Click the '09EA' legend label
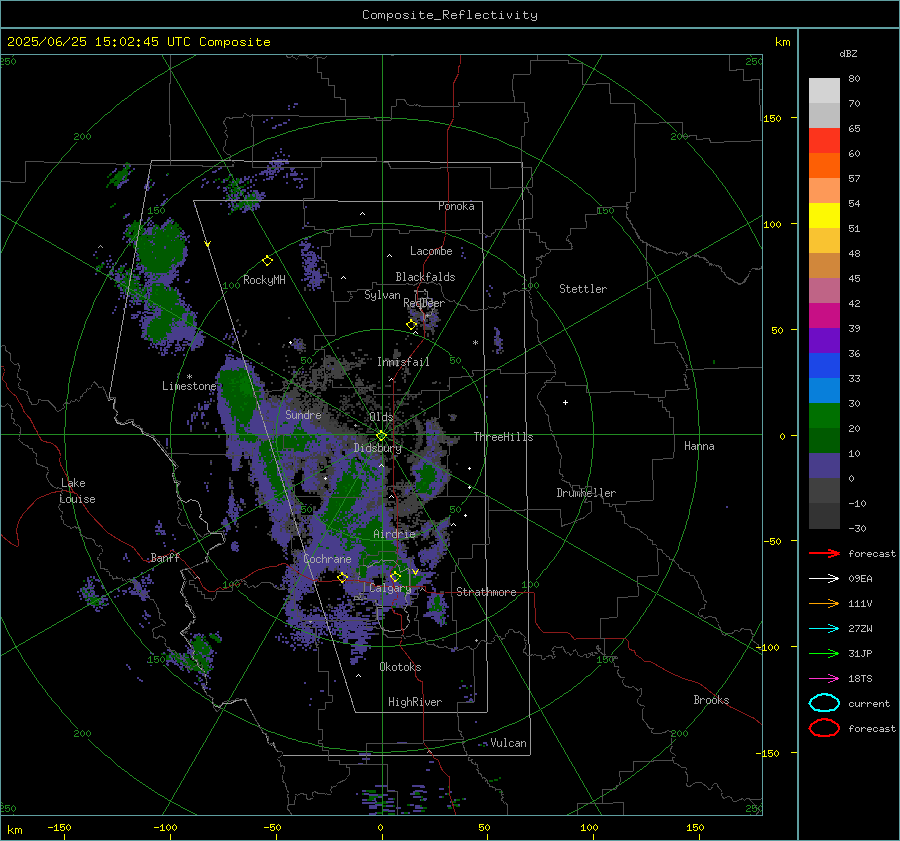This screenshot has width=900, height=841. [860, 579]
